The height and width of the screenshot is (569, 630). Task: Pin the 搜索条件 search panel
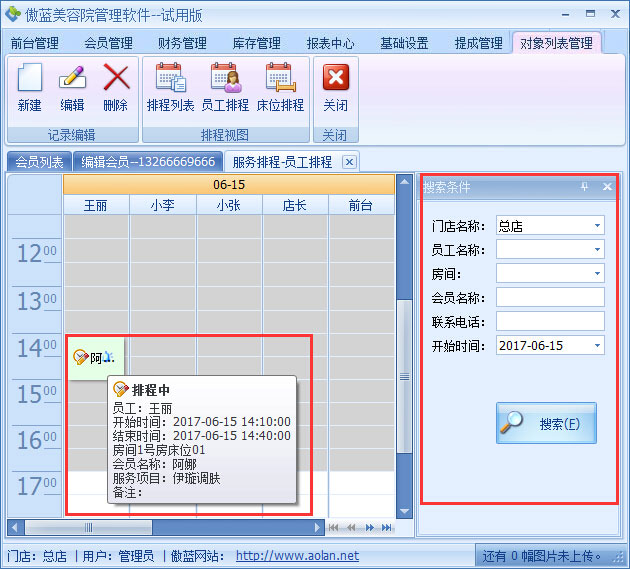pos(585,187)
